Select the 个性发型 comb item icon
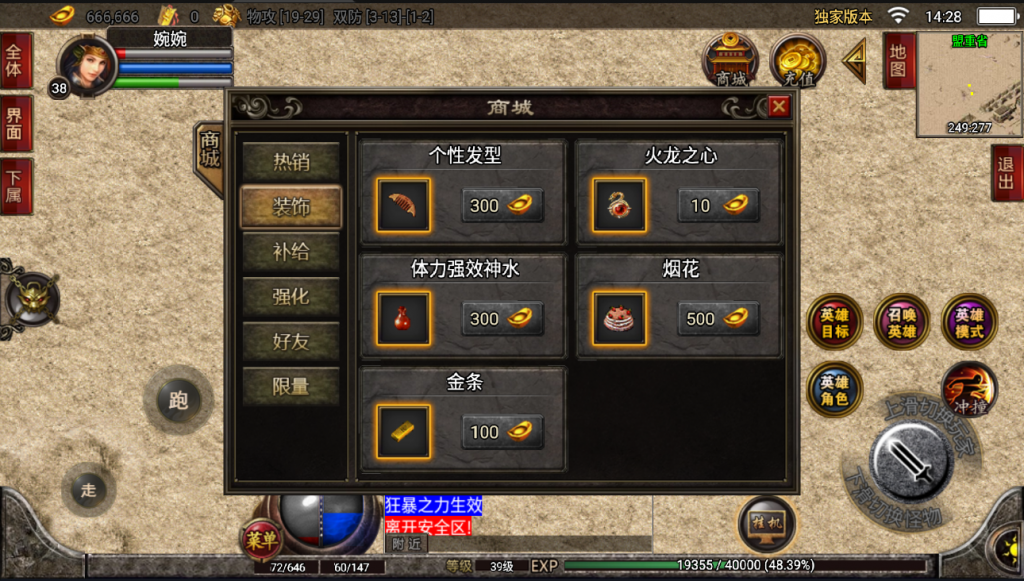Viewport: 1024px width, 581px height. (x=403, y=206)
